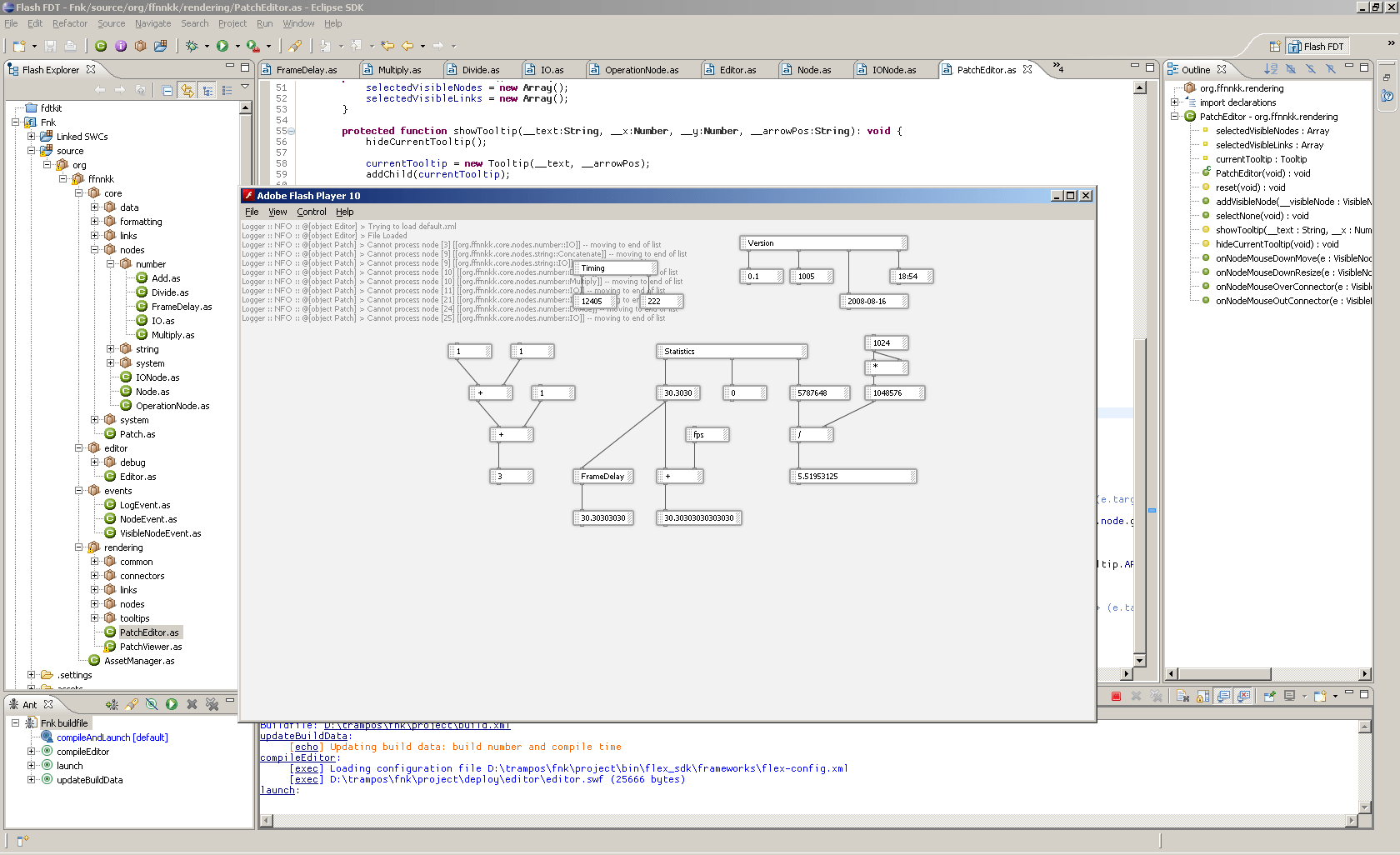Open Flash Explorer view menu triangle
This screenshot has height=855, width=1400.
245,87
